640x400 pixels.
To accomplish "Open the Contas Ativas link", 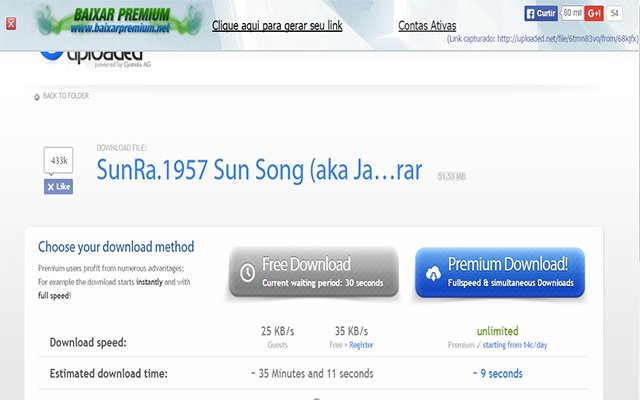I will point(427,26).
